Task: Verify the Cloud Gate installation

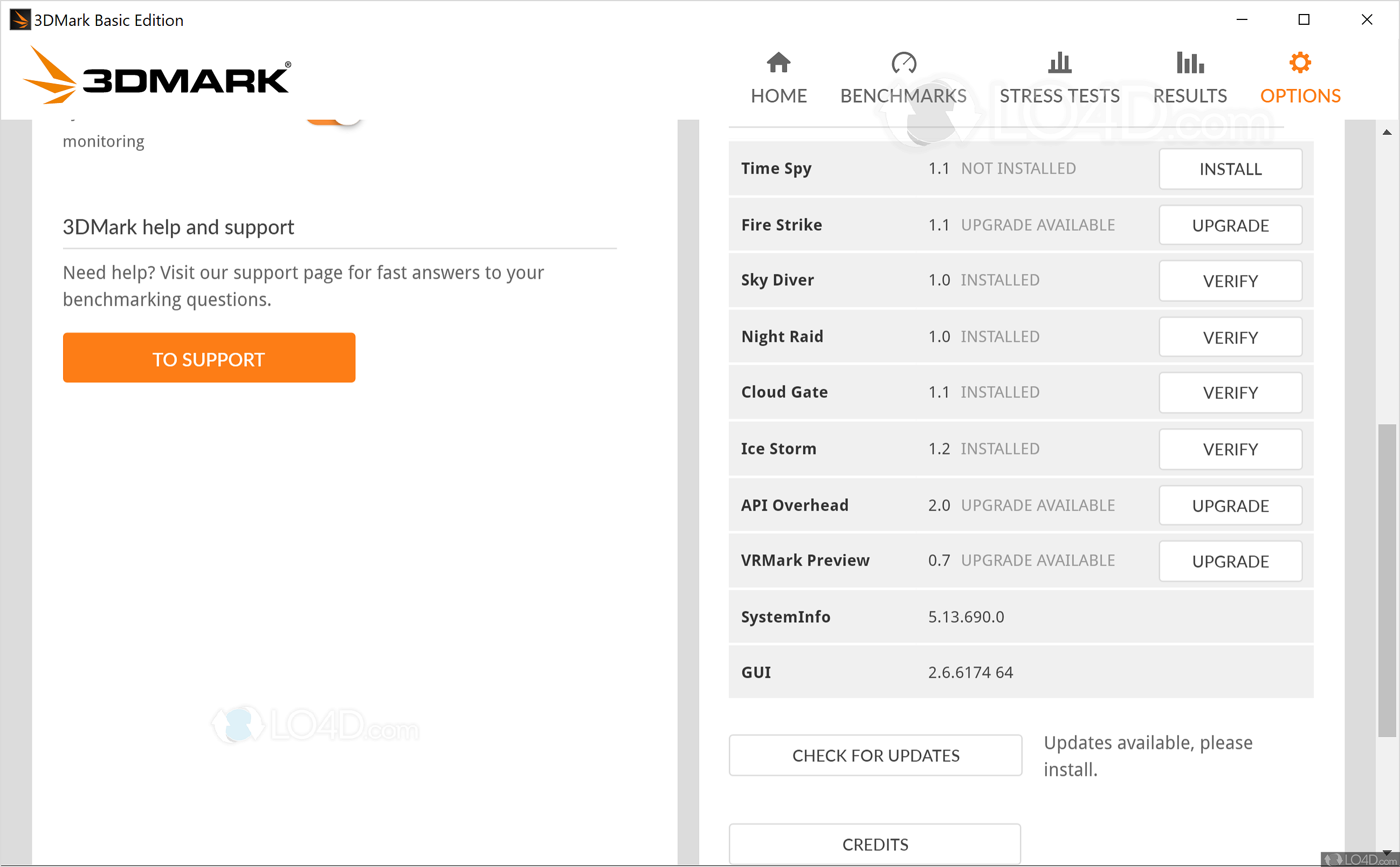Action: 1231,392
